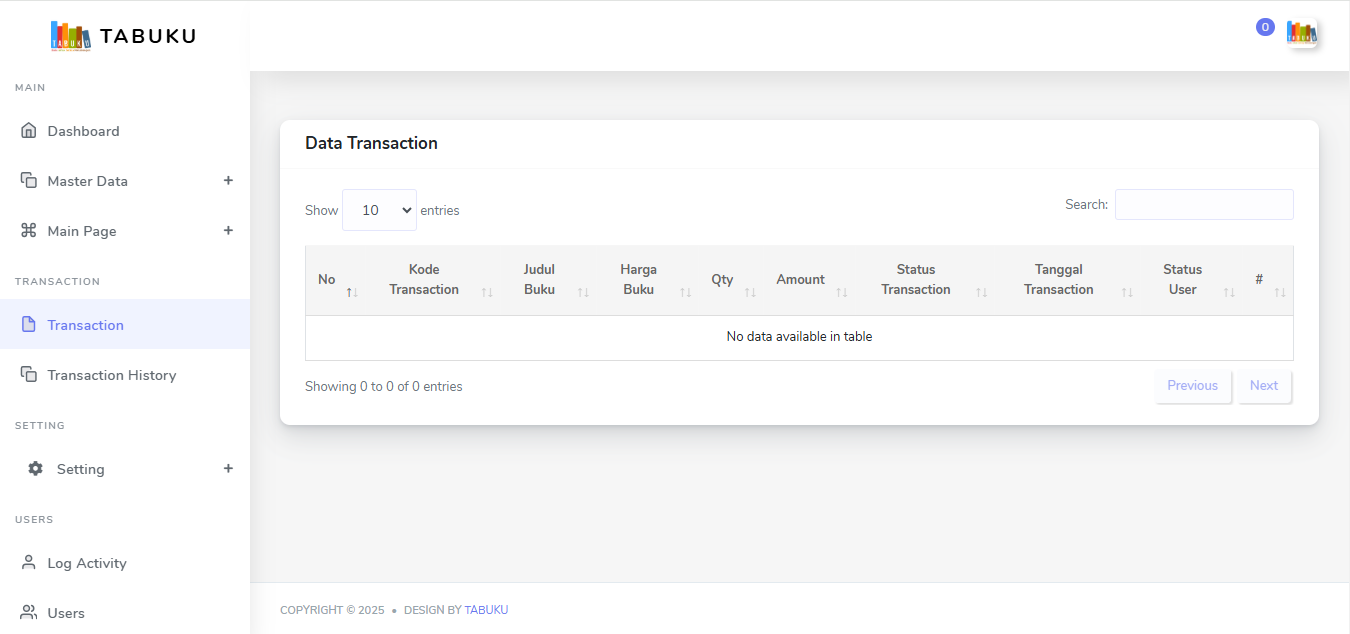1350x634 pixels.
Task: Click the table Search input field
Action: click(1204, 205)
